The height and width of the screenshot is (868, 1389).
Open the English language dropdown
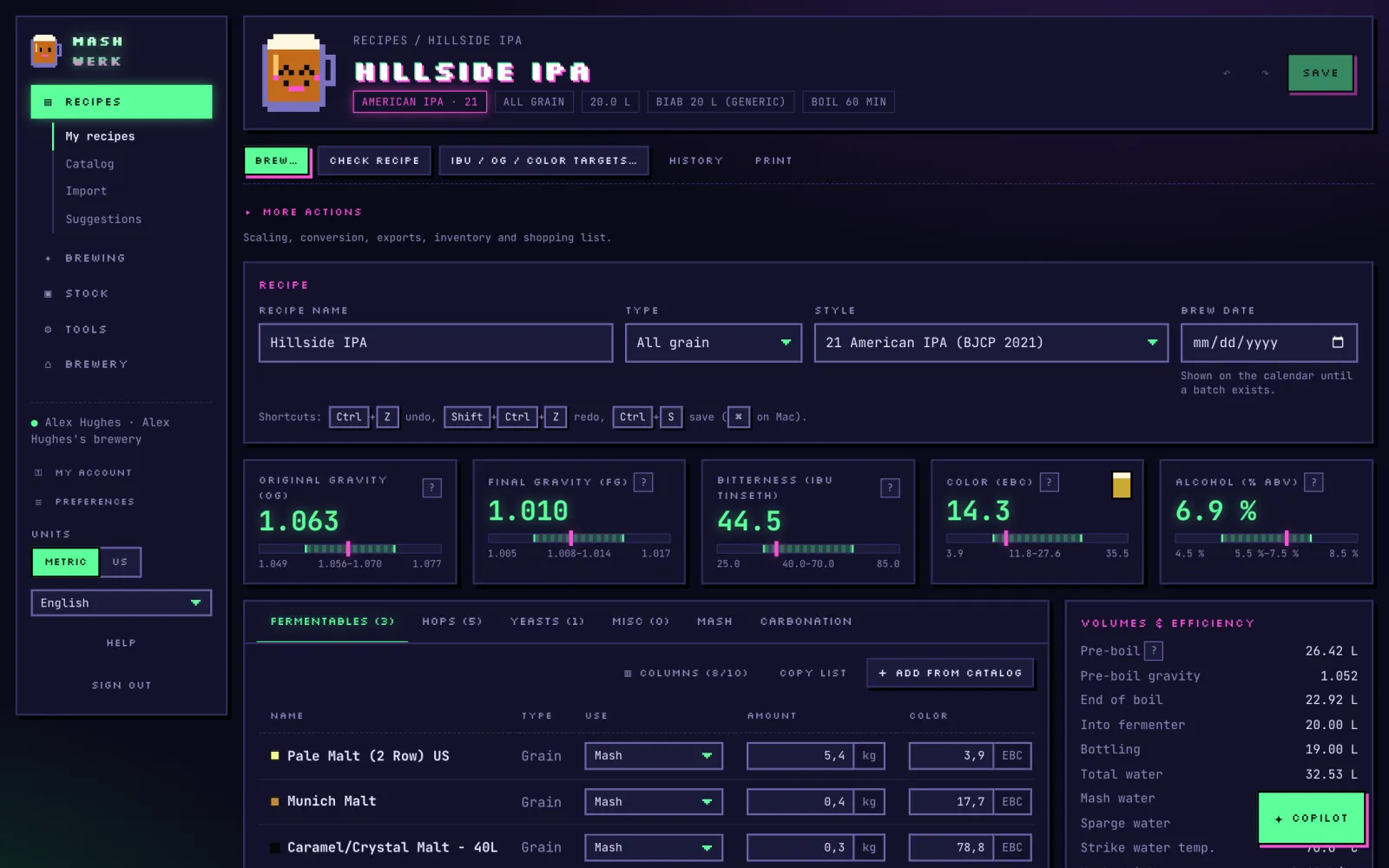[121, 602]
